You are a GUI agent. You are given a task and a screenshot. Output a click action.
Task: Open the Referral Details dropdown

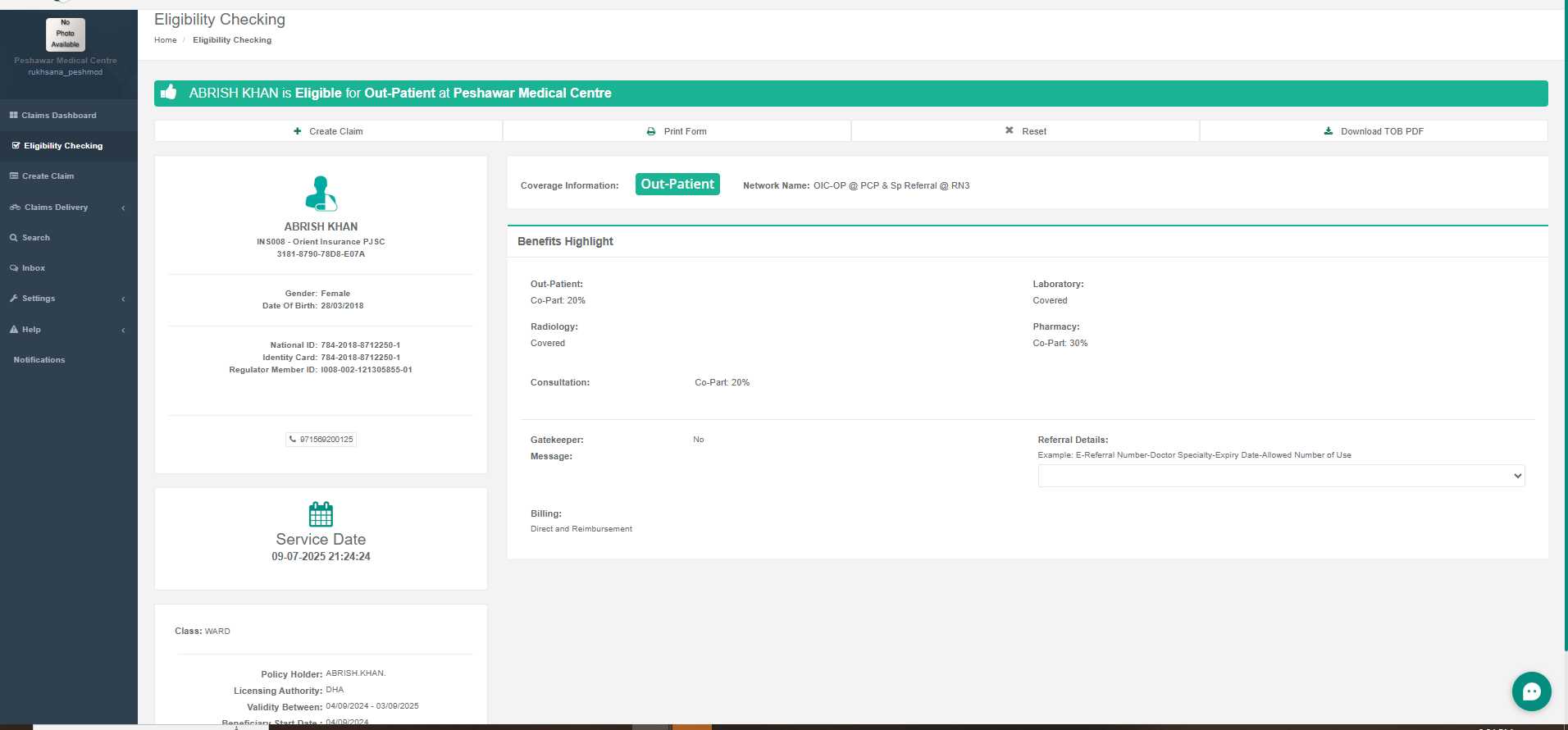click(1280, 476)
